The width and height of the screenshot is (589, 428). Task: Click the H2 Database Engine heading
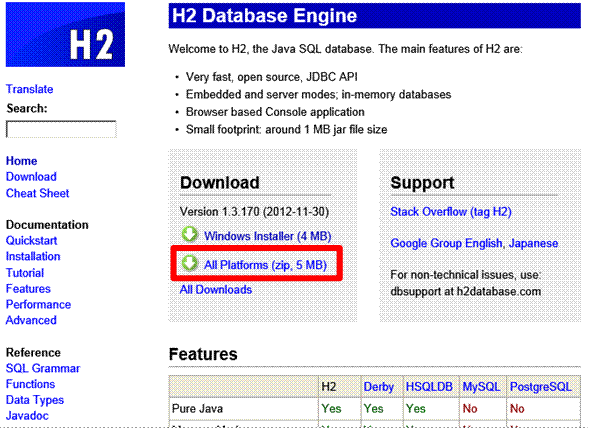pyautogui.click(x=264, y=16)
